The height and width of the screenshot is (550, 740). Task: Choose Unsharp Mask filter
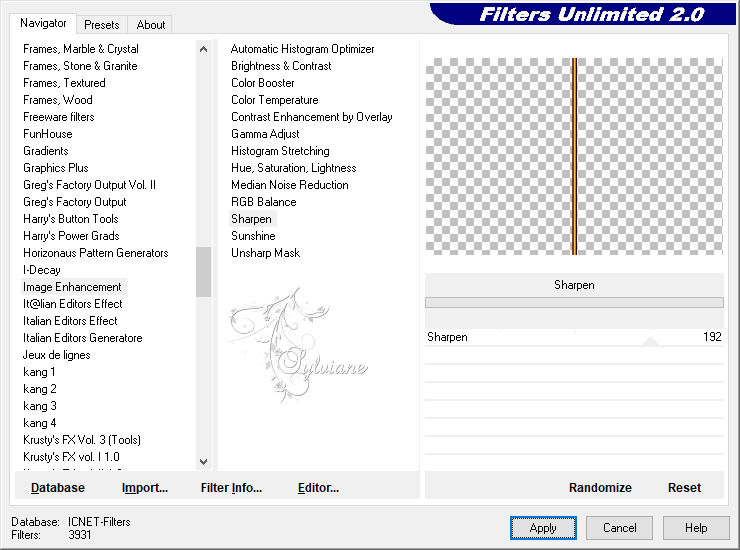[x=266, y=253]
